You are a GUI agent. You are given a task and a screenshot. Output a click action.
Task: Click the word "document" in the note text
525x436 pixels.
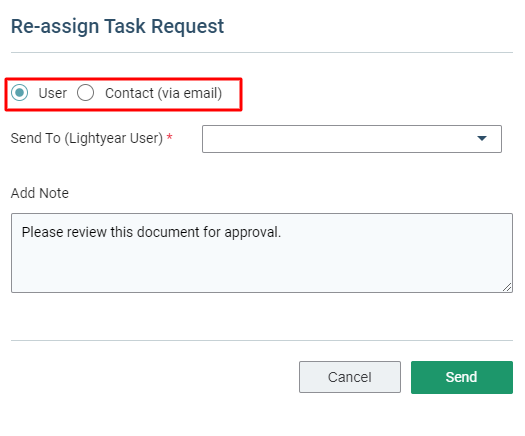(x=168, y=232)
